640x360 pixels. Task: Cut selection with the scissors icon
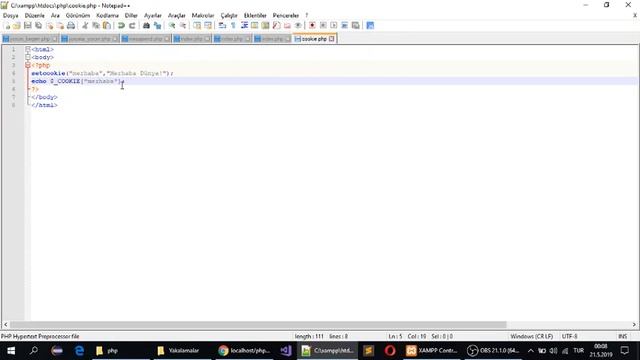(x=85, y=26)
